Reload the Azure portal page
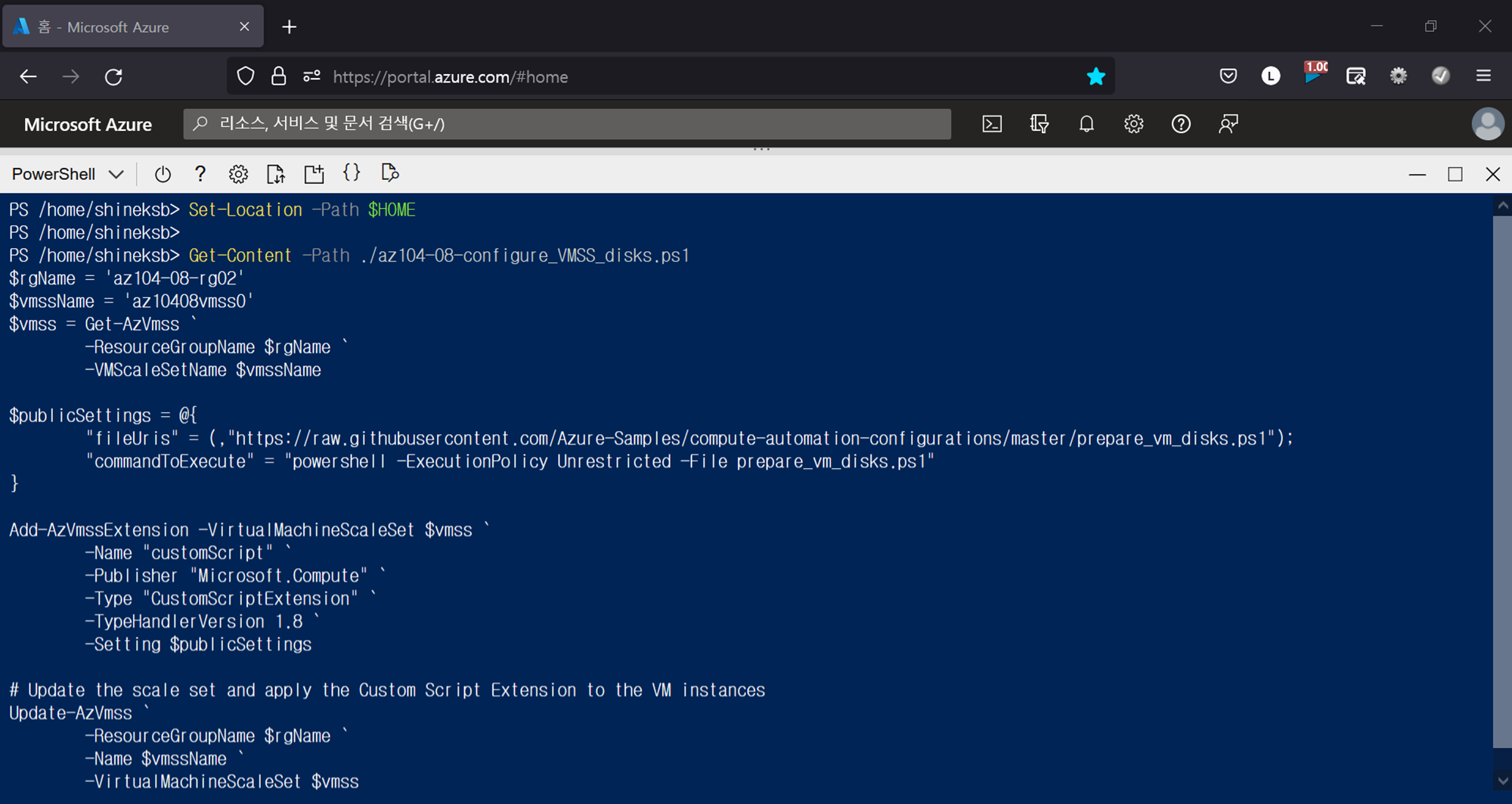 click(113, 76)
